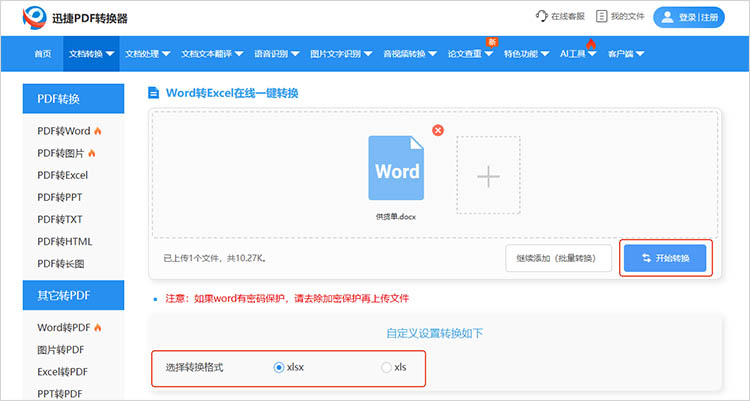Click the flame icon above AI工具
The height and width of the screenshot is (401, 750).
[591, 44]
